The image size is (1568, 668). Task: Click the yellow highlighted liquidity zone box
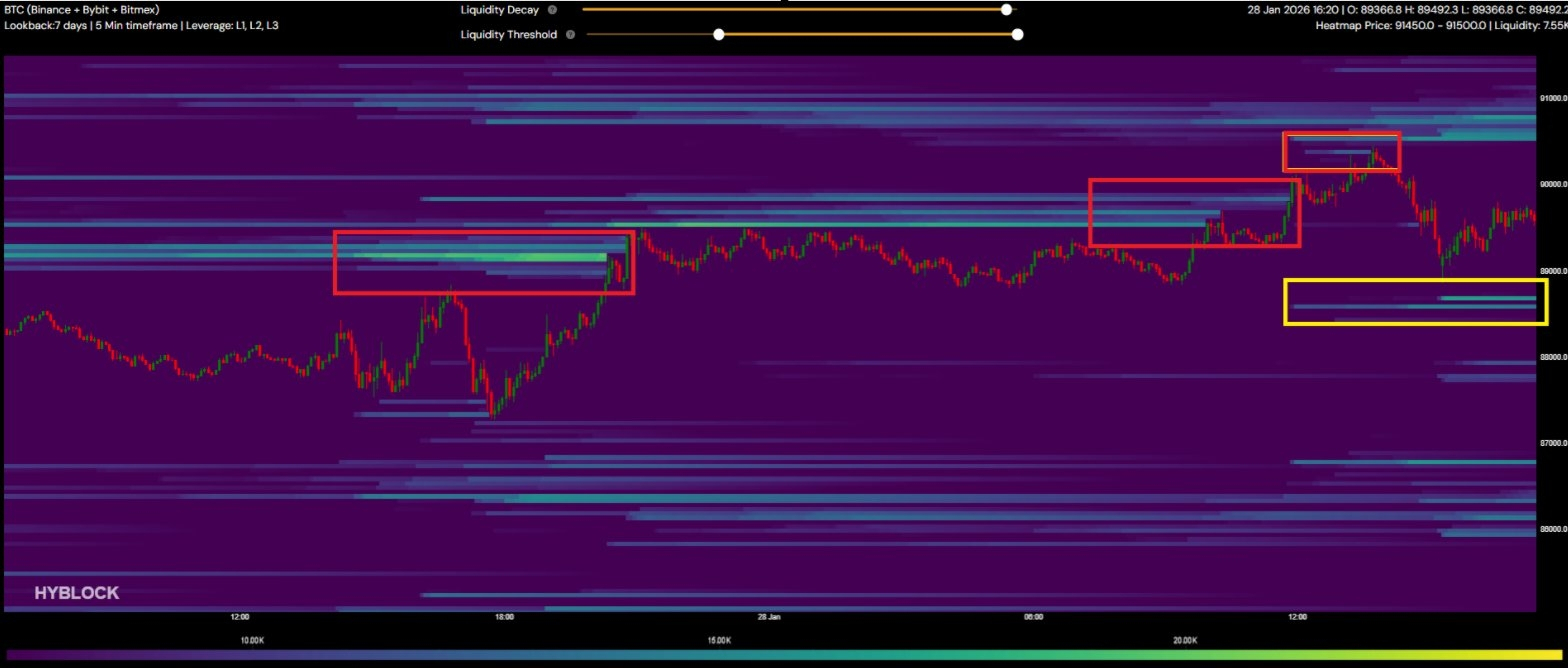1415,302
